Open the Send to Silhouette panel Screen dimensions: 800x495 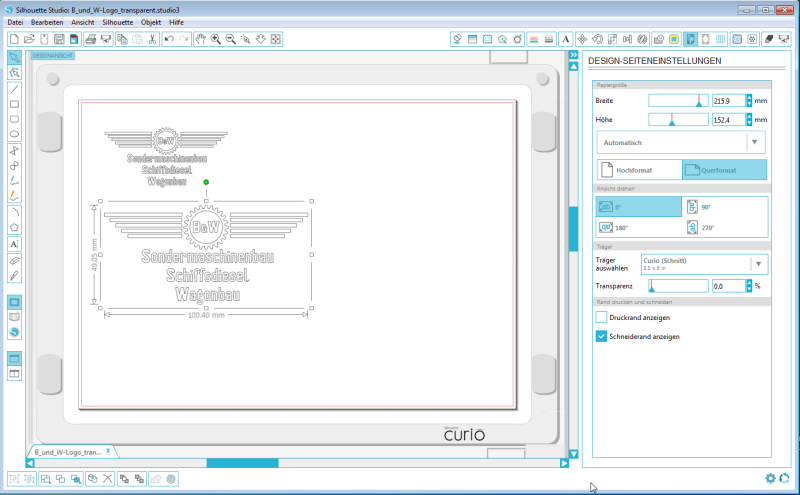pyautogui.click(x=784, y=39)
